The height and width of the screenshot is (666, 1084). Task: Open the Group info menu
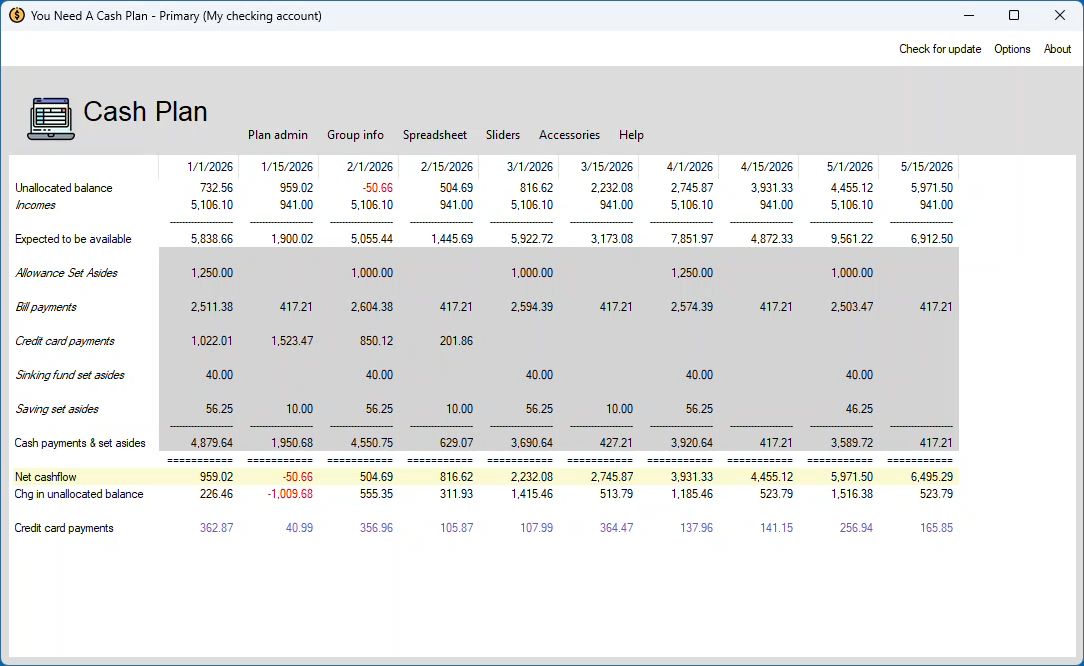pyautogui.click(x=355, y=135)
